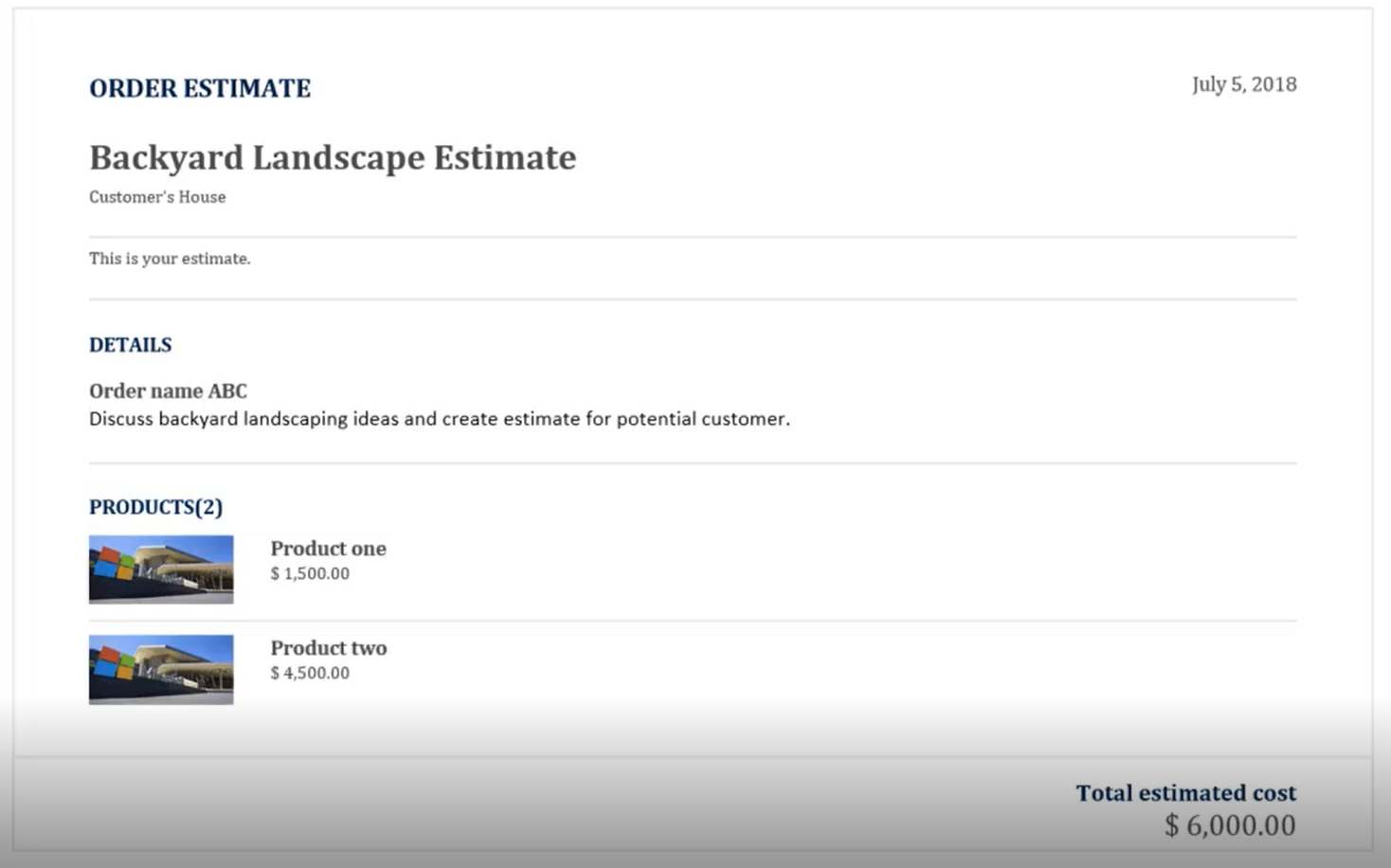Click the DETAILS section heading
The width and height of the screenshot is (1391, 868).
[x=131, y=345]
